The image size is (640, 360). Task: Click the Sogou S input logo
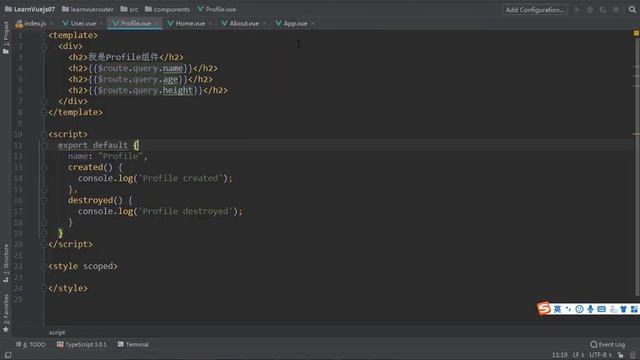tap(544, 309)
